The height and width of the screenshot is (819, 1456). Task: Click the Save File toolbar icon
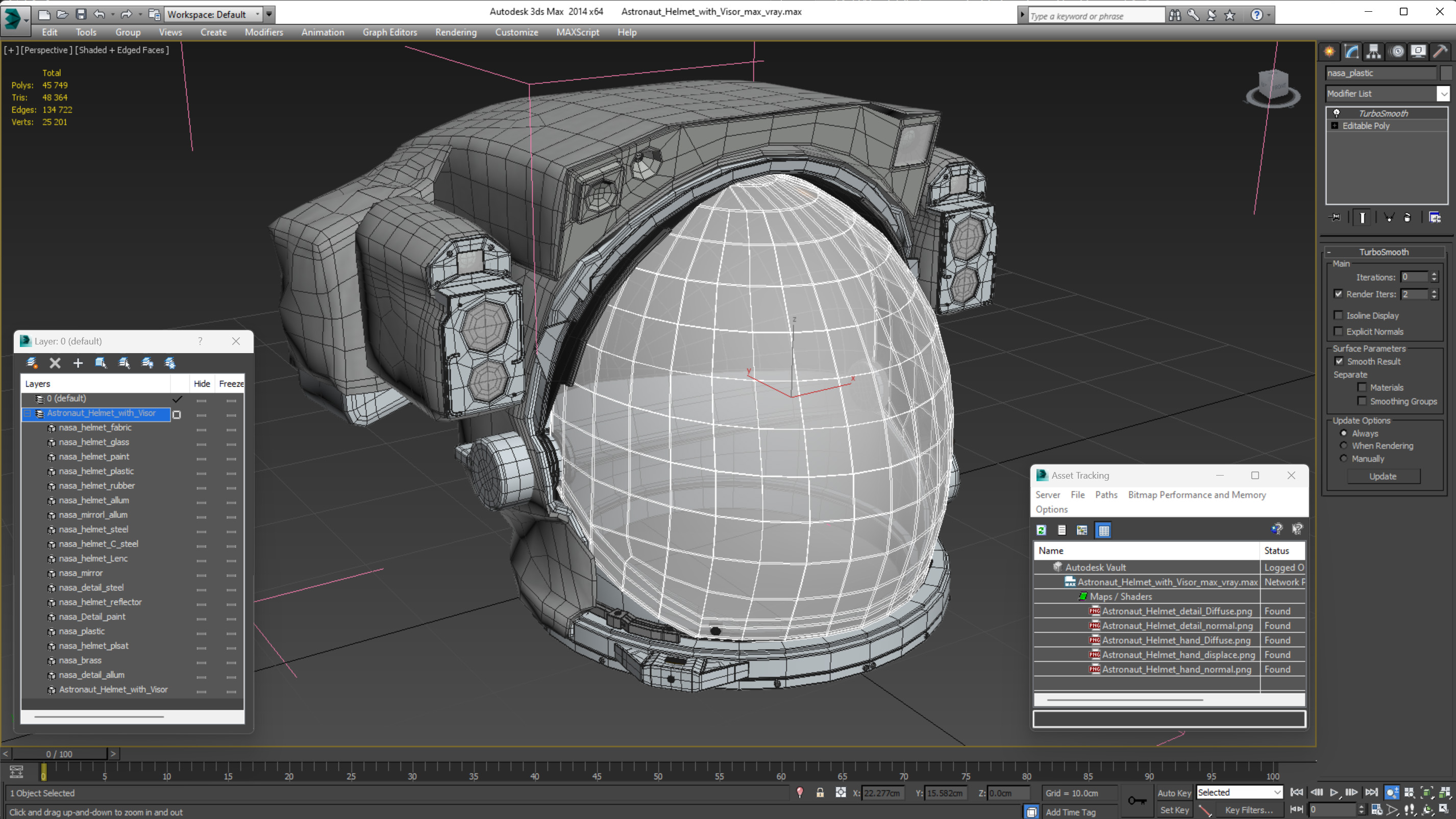click(81, 14)
